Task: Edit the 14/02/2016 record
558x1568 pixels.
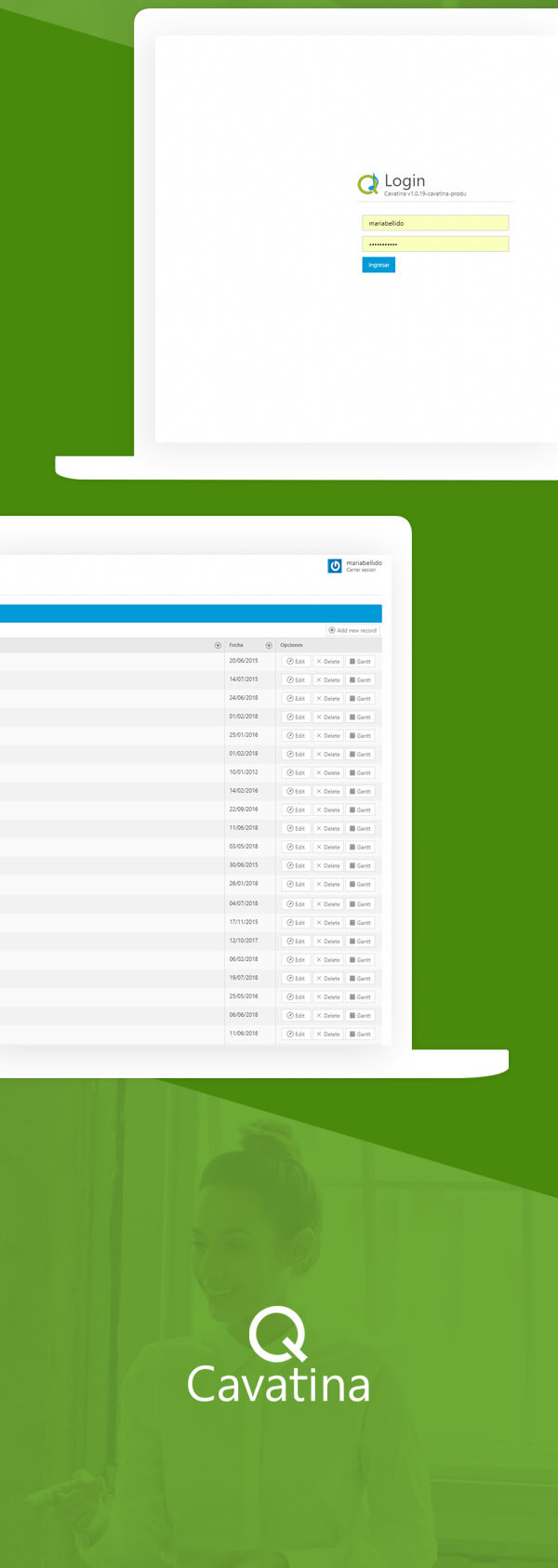Action: [296, 792]
